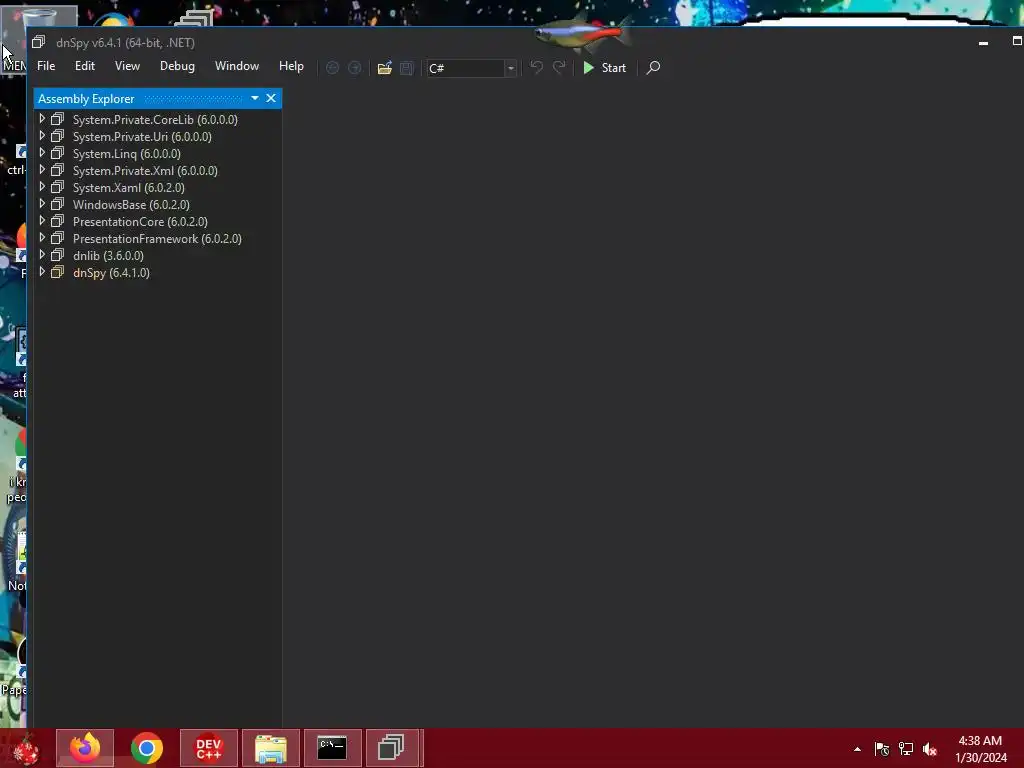The width and height of the screenshot is (1024, 768).
Task: Select the System.Linq assembly icon
Action: 57,153
